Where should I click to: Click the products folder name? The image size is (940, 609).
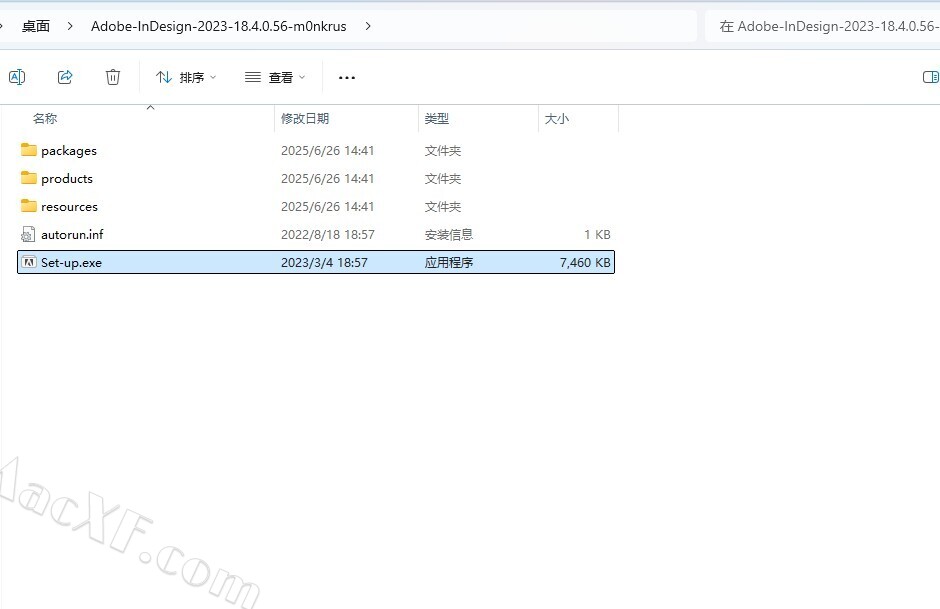click(x=67, y=179)
